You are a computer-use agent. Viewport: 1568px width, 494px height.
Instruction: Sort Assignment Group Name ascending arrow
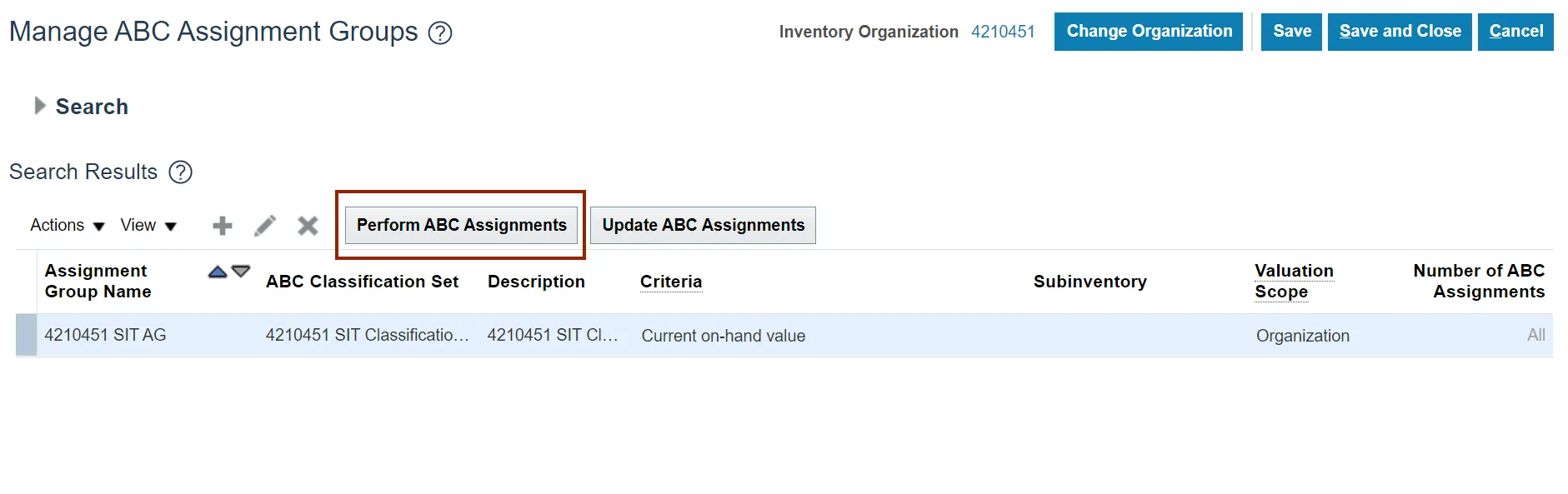(218, 272)
